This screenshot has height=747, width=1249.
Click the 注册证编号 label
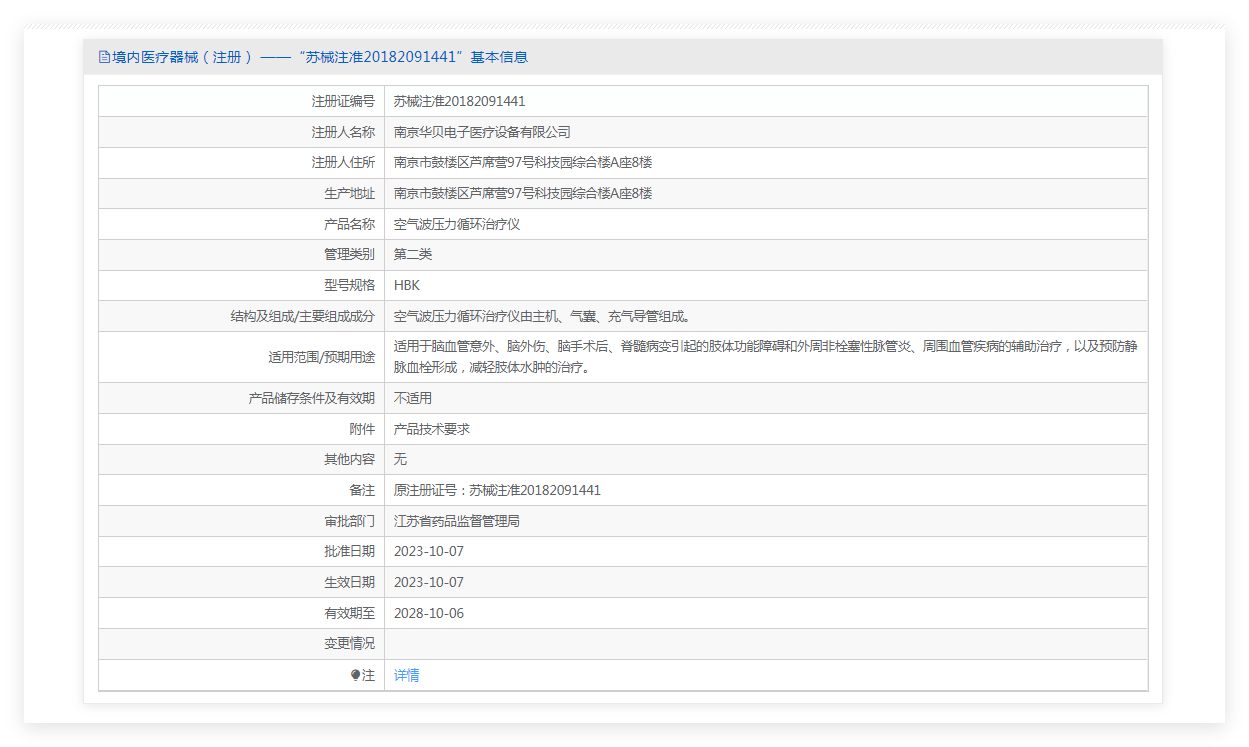point(343,101)
